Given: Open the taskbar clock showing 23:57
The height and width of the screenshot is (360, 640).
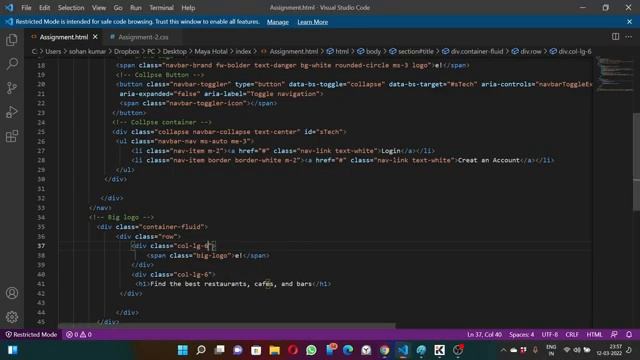Looking at the screenshot, I should pos(609,350).
